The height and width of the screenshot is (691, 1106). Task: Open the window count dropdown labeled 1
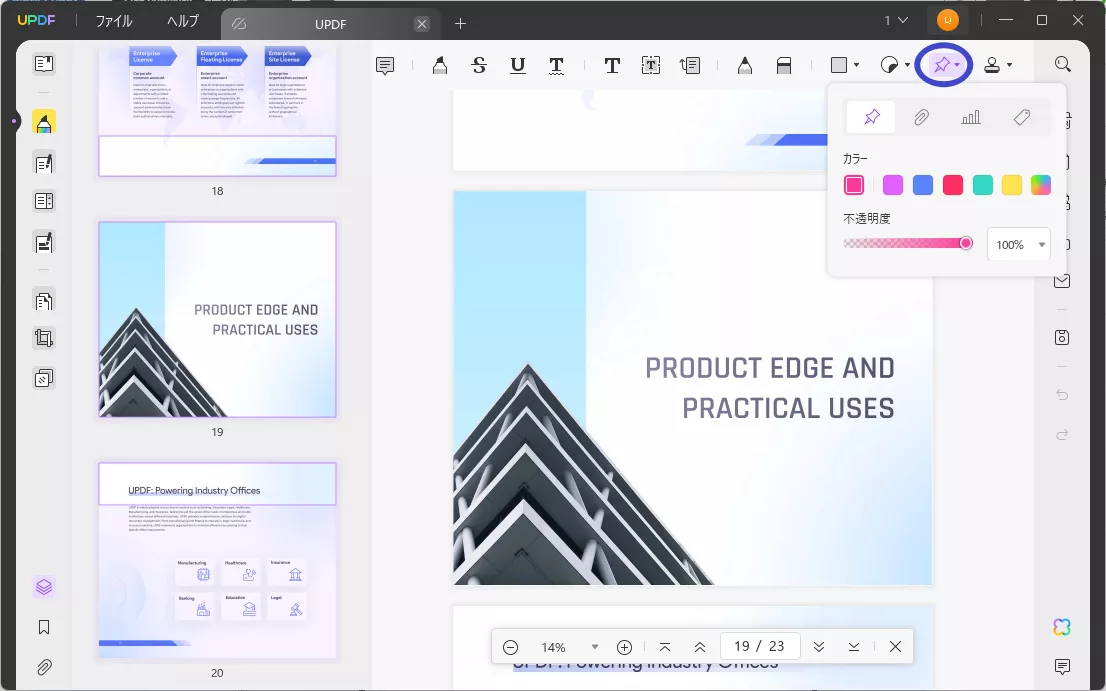click(896, 21)
